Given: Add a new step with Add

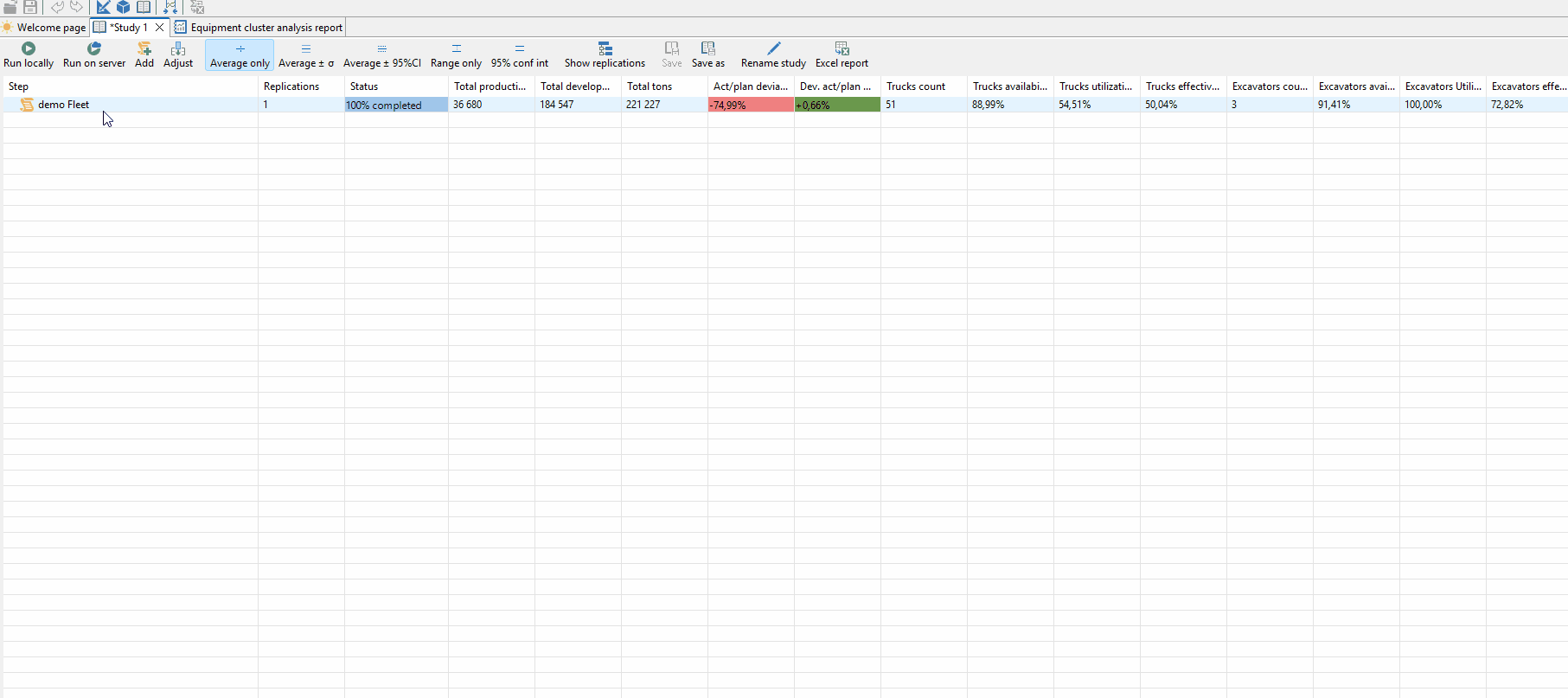Looking at the screenshot, I should (144, 55).
